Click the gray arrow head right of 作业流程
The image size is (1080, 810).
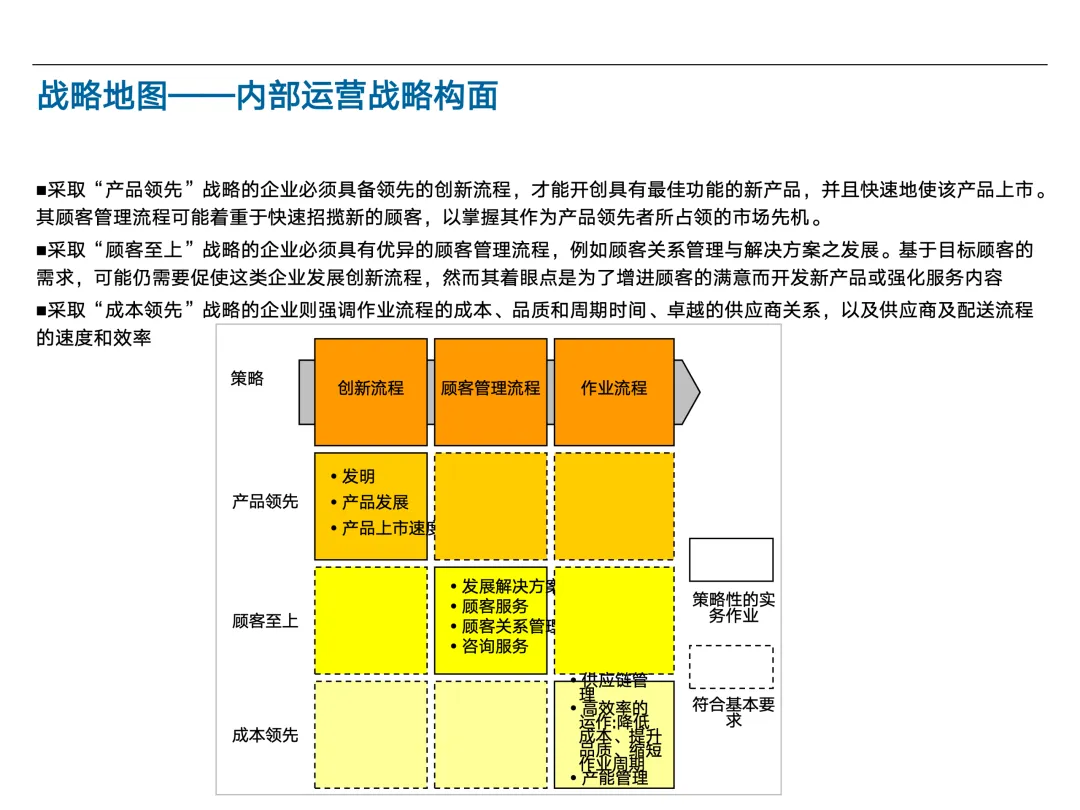coord(687,391)
